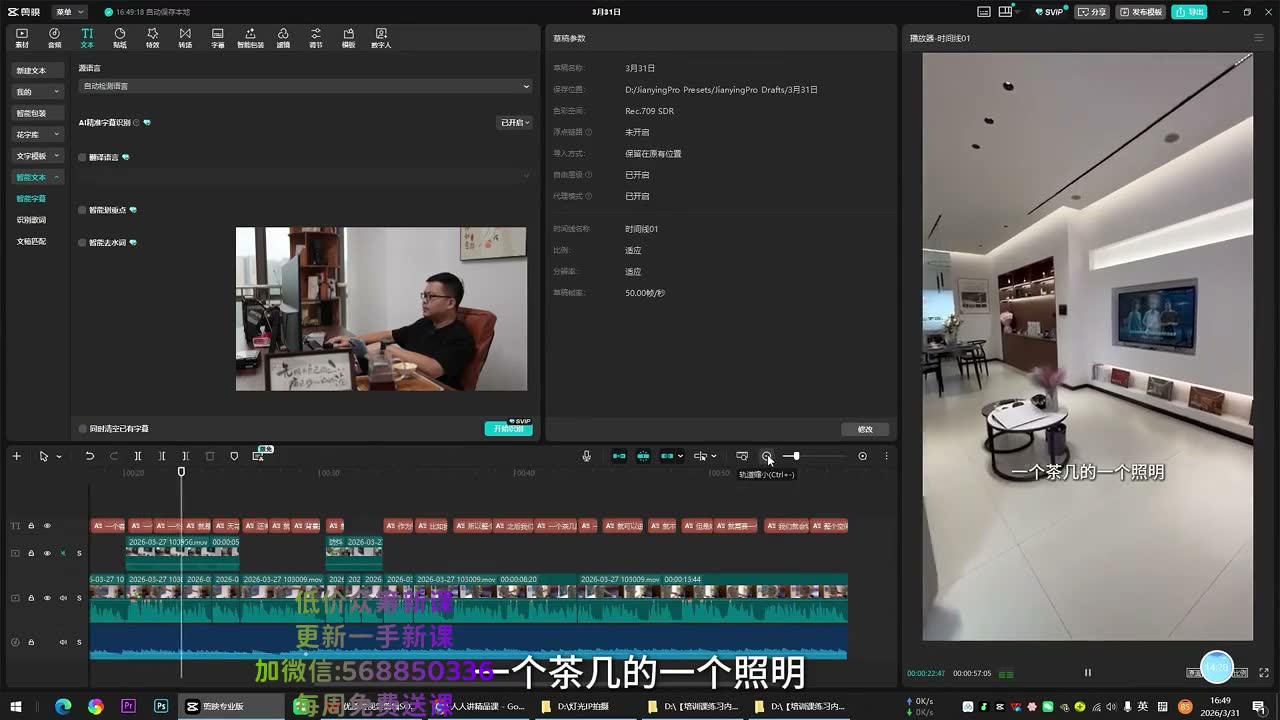Open the 数字人 digital human panel
1280x720 pixels.
[381, 38]
